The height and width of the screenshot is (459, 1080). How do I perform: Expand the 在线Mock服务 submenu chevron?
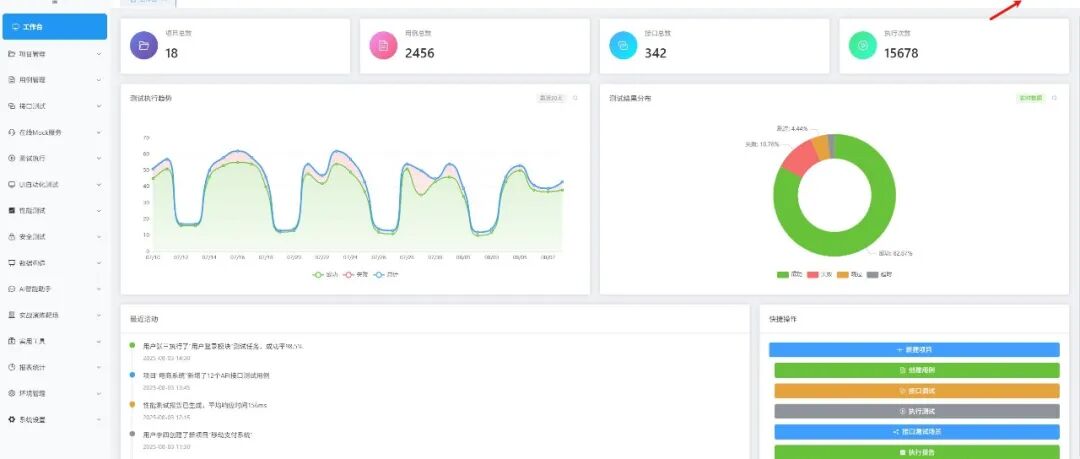[x=99, y=132]
